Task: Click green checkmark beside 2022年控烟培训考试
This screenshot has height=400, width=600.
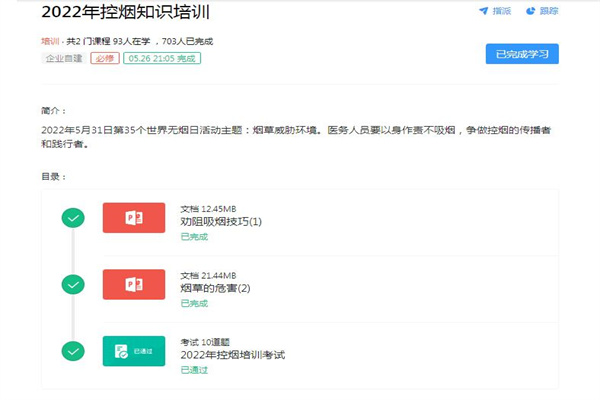Action: point(73,351)
